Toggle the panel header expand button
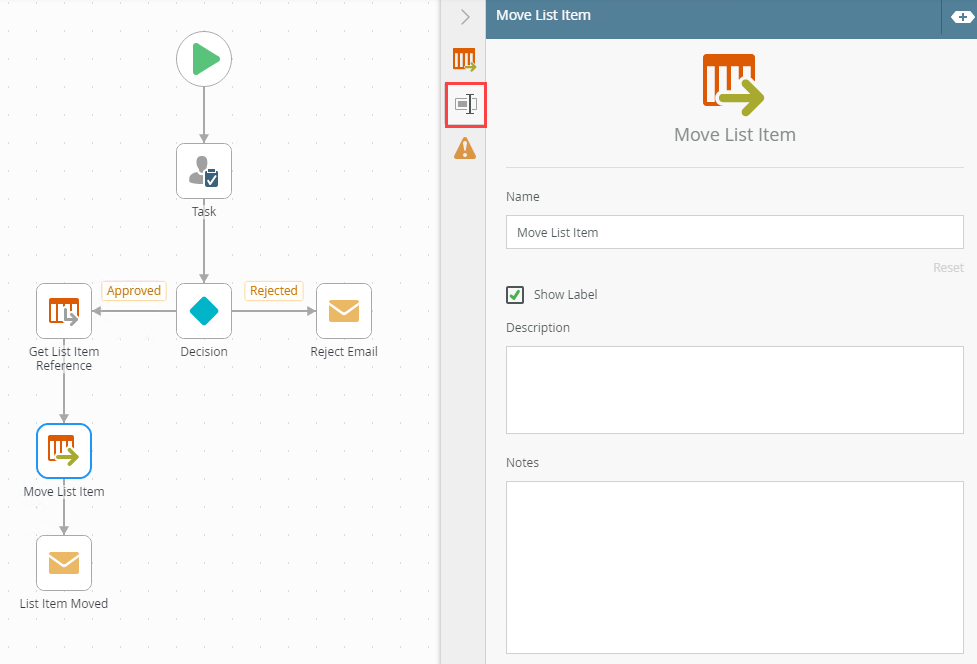The image size is (977, 664). [x=960, y=16]
